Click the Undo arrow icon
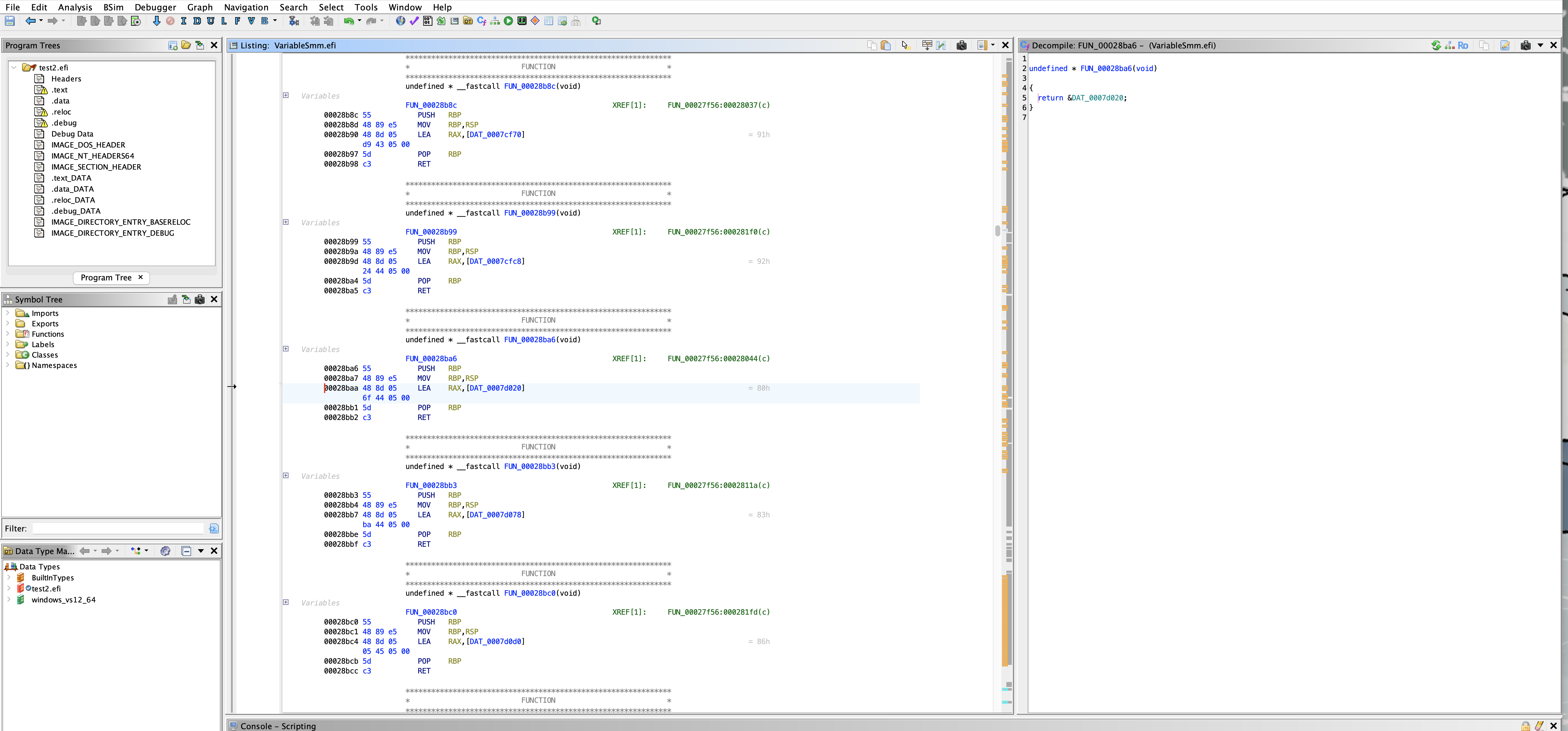Viewport: 1568px width, 731px height. pyautogui.click(x=349, y=21)
